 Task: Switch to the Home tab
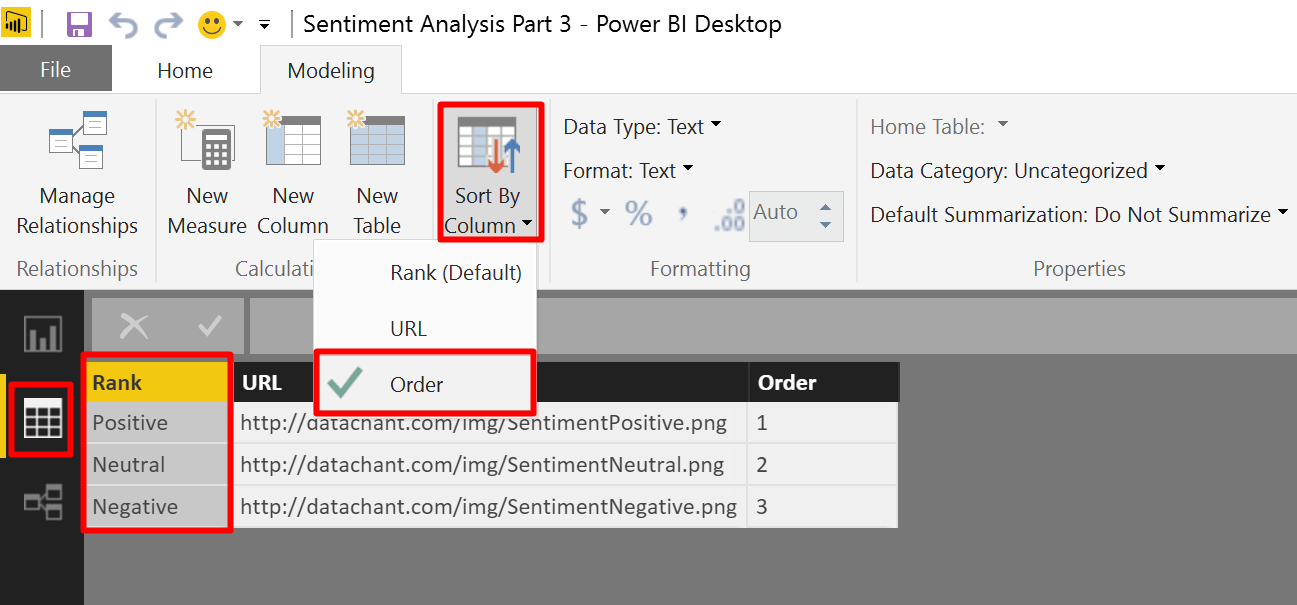[185, 70]
